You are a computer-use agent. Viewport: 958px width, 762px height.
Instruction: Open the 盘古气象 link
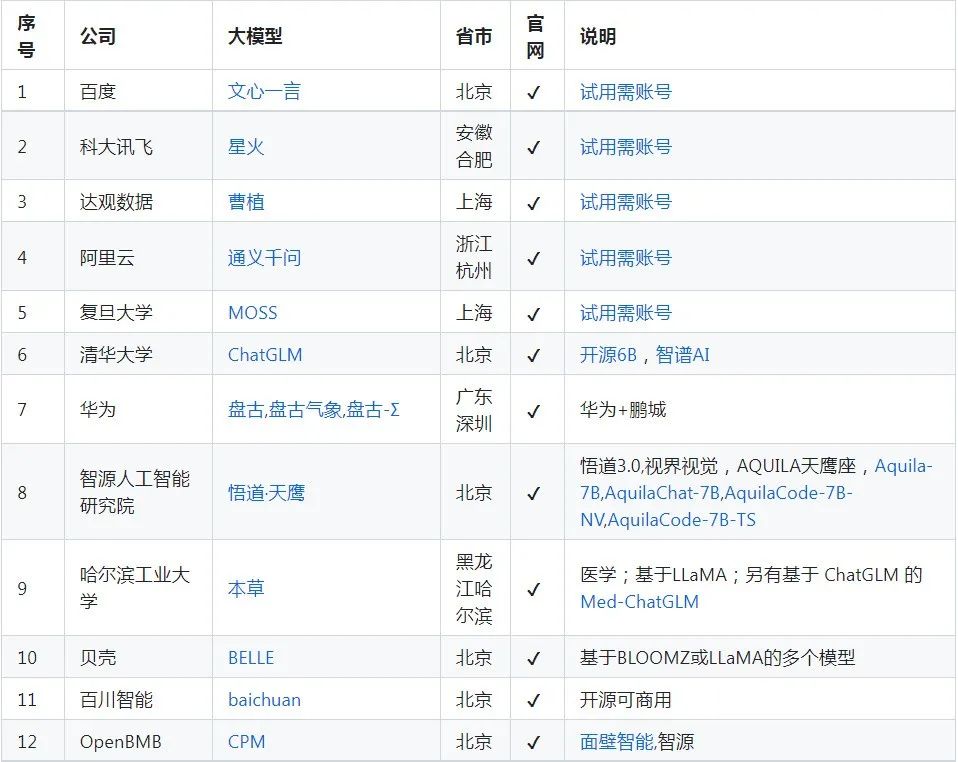(305, 409)
